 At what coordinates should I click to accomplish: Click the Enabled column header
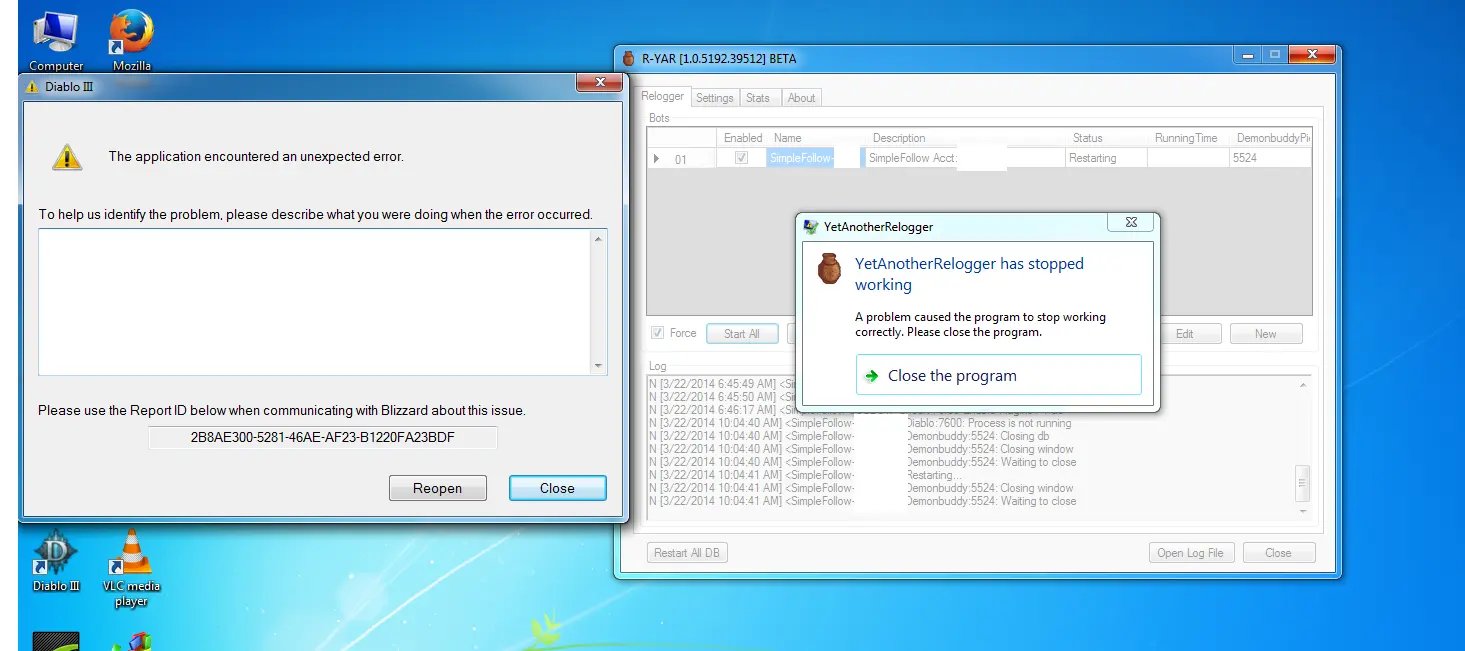tap(743, 138)
